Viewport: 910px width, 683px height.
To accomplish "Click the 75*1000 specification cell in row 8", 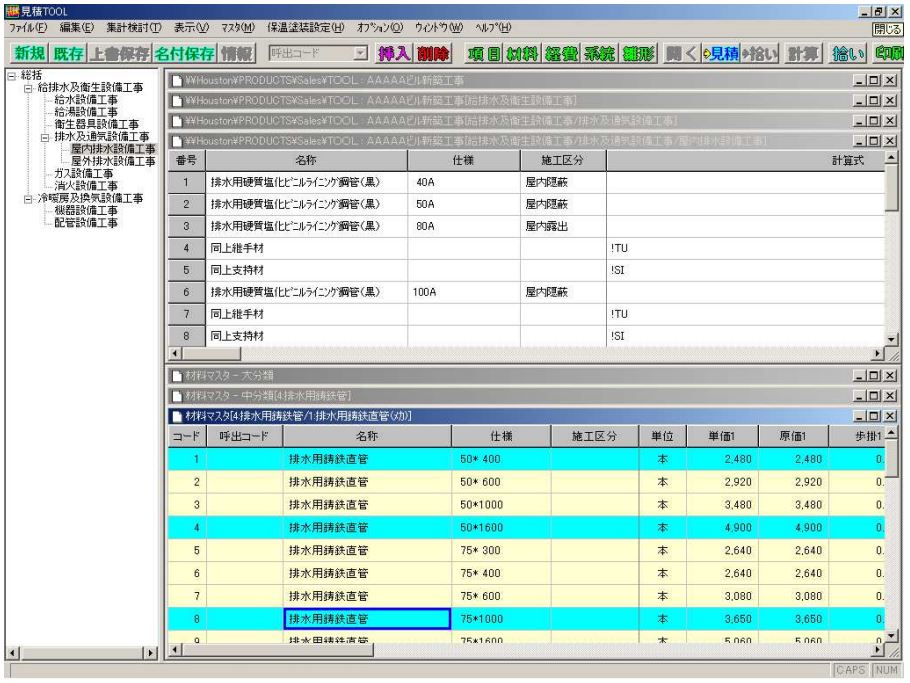I will [500, 619].
